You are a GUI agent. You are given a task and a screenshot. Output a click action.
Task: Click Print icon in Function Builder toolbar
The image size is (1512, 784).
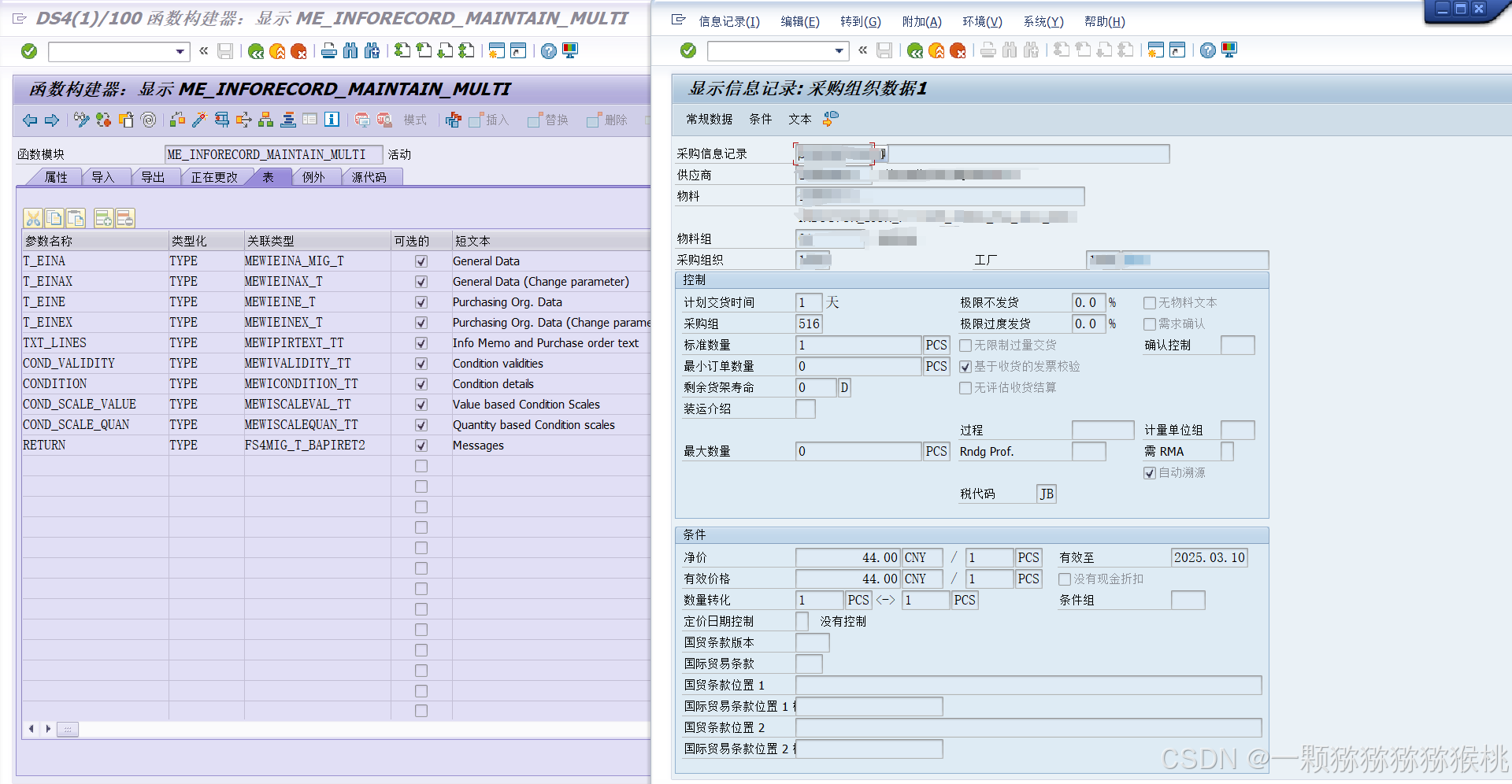point(329,51)
